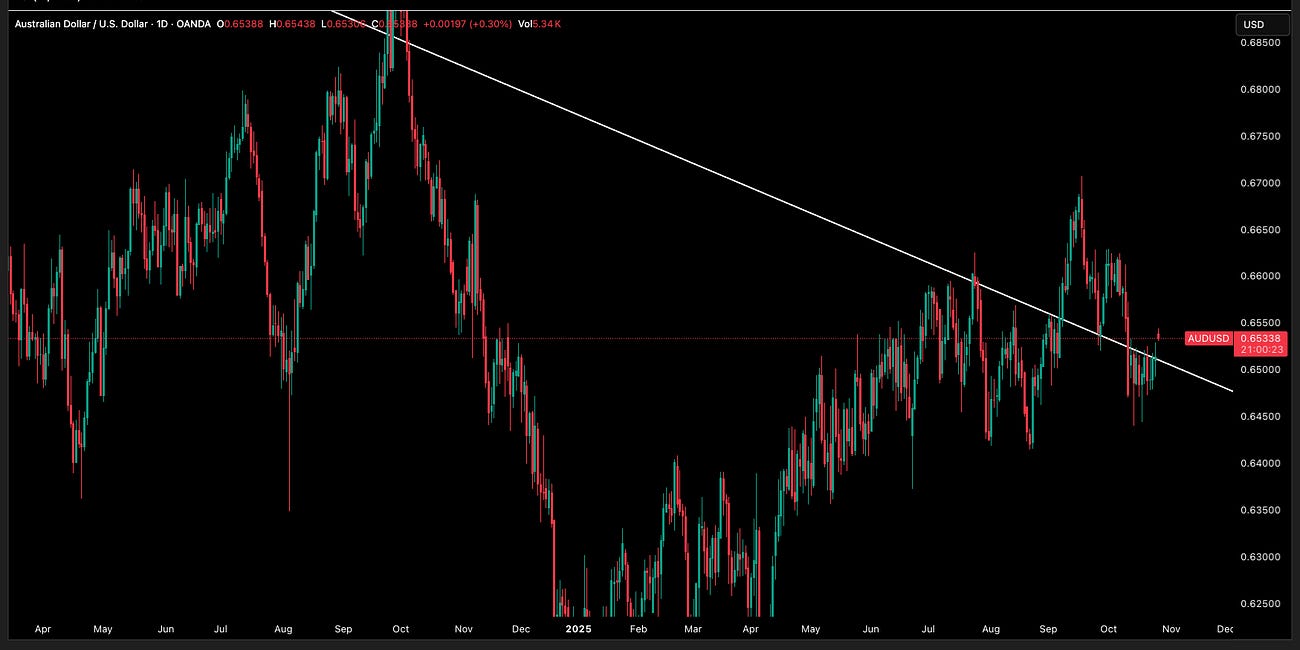This screenshot has width=1300, height=650.
Task: Select the OANDA exchange label
Action: [193, 22]
